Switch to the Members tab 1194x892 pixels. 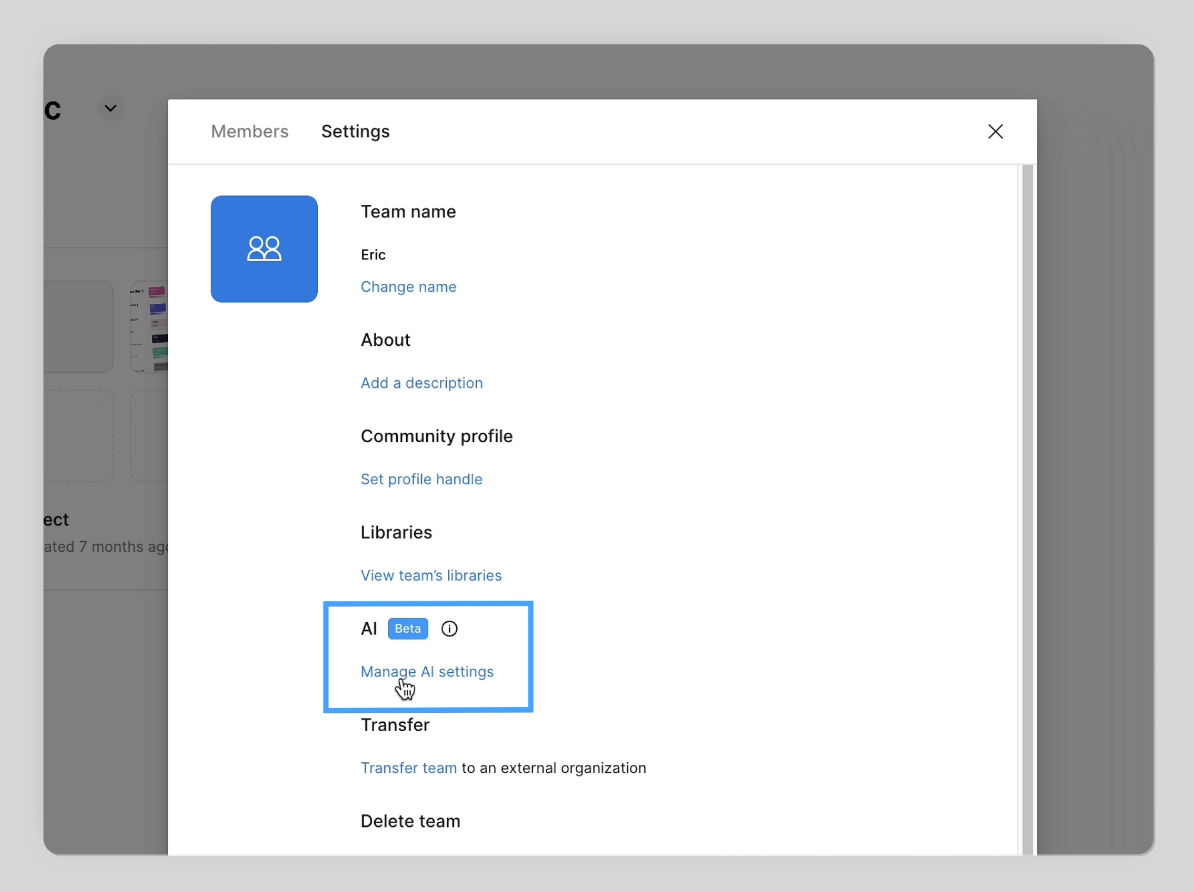coord(249,131)
